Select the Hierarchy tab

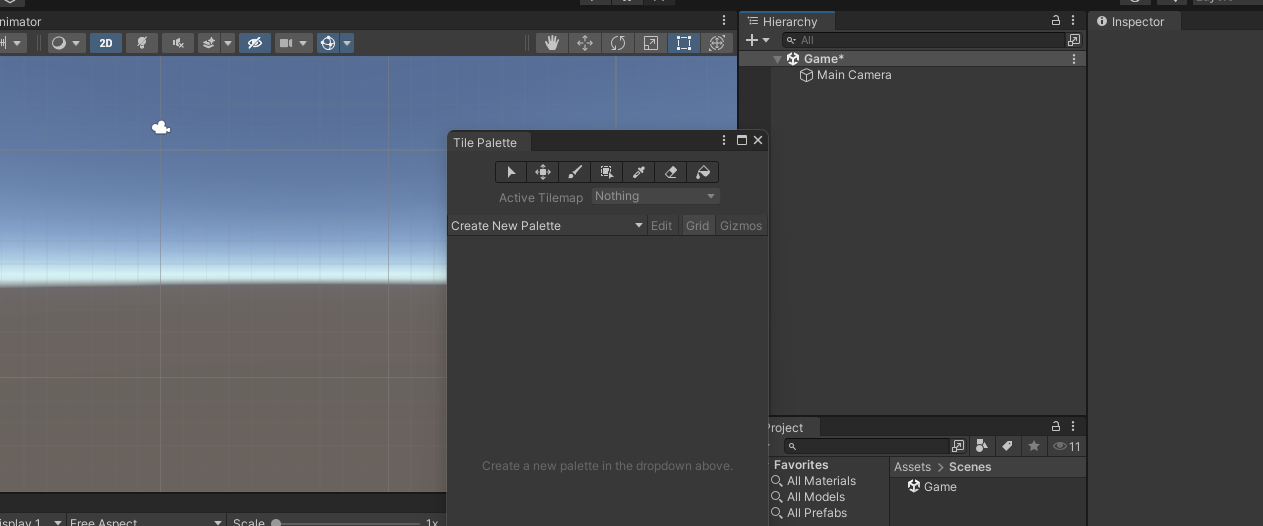point(788,21)
